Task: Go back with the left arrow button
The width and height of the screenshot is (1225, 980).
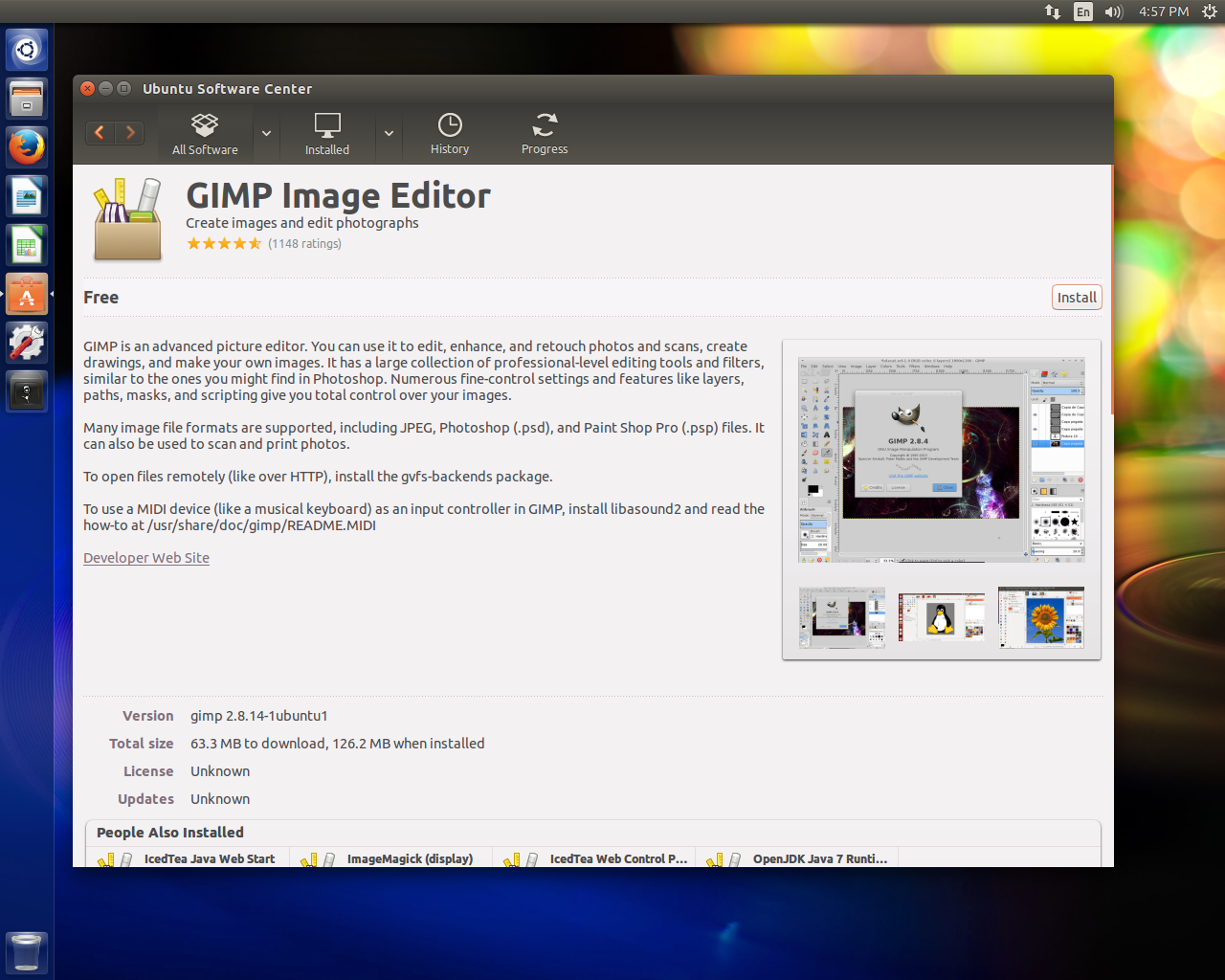Action: (100, 133)
